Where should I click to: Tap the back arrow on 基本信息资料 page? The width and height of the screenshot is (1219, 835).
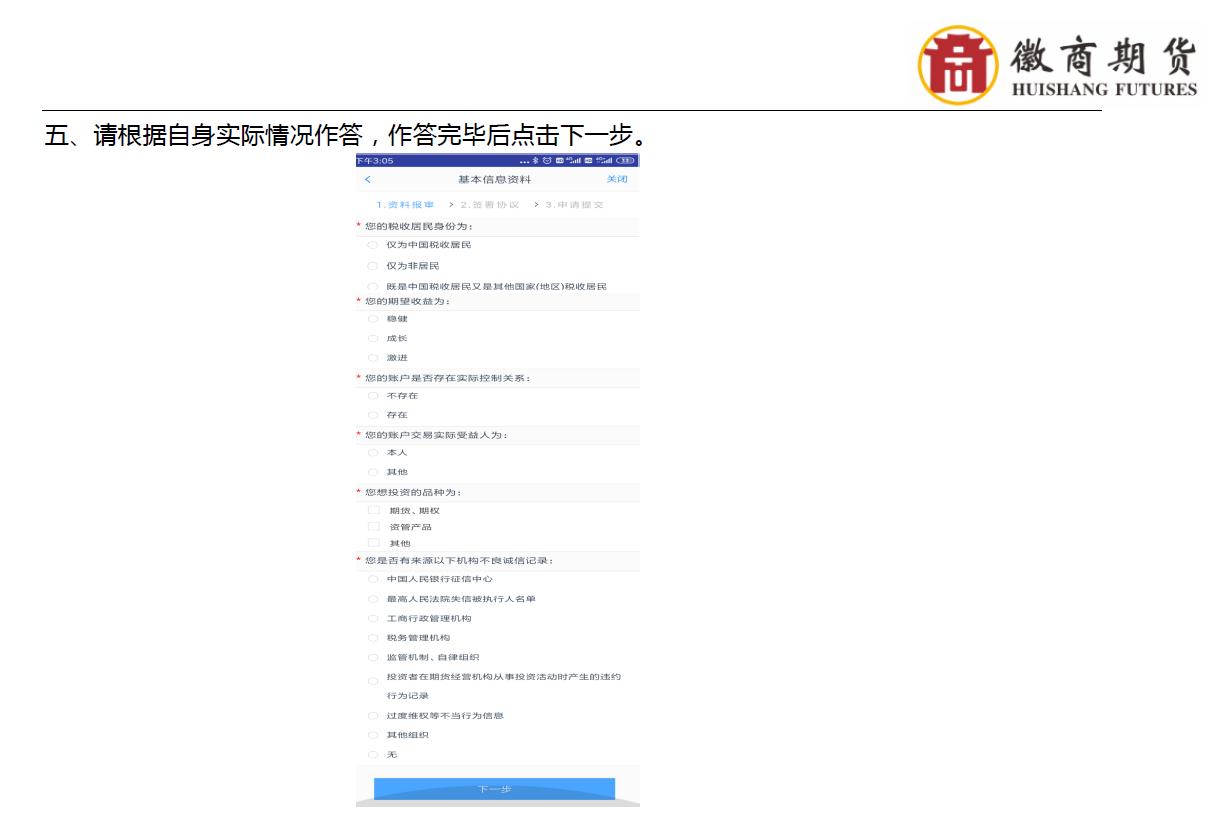[367, 178]
